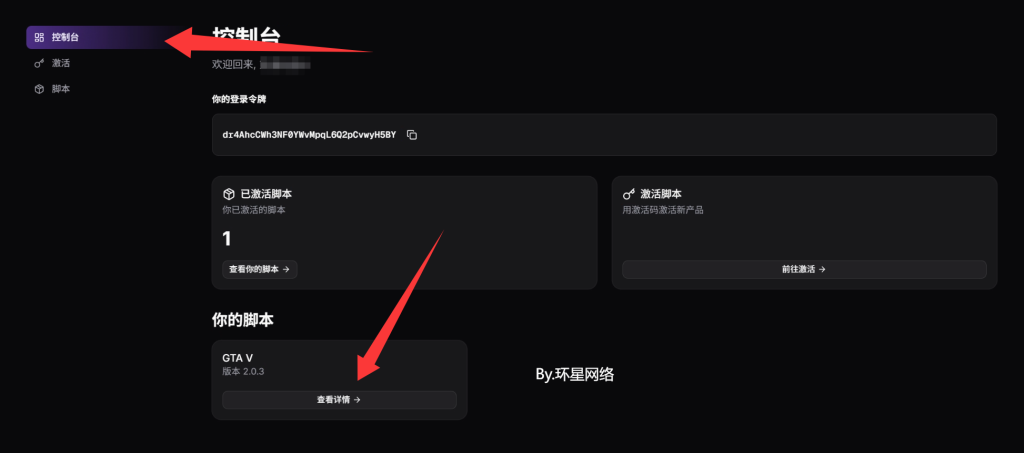Screen dimensions: 1024x453
Task: Click arrow icon inside 前往激活 button
Action: pos(822,270)
